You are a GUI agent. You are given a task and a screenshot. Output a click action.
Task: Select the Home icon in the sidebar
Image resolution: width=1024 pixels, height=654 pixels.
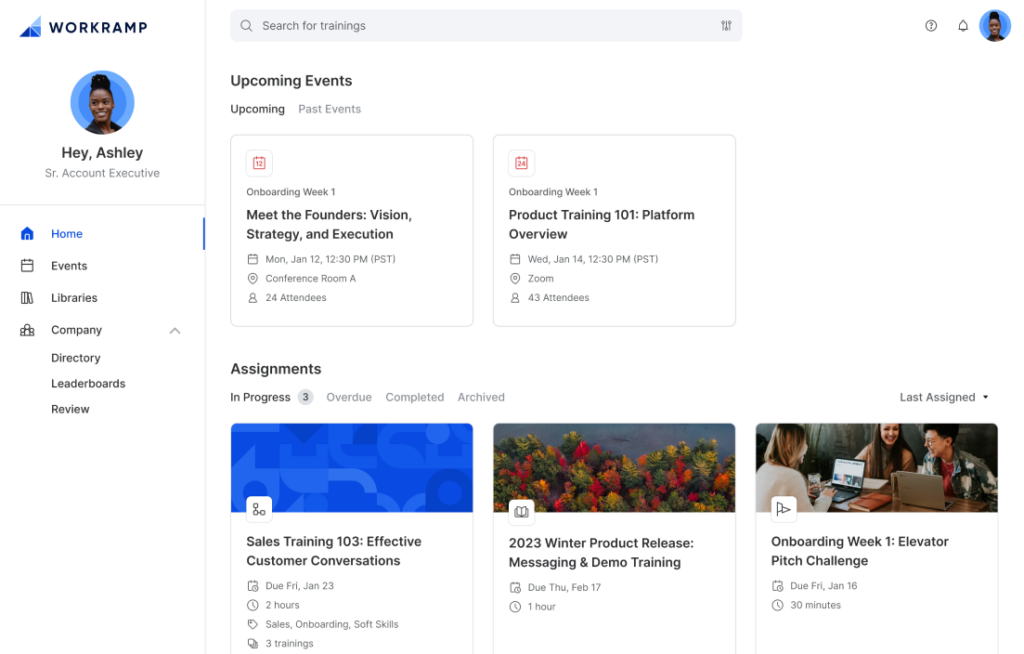point(27,233)
